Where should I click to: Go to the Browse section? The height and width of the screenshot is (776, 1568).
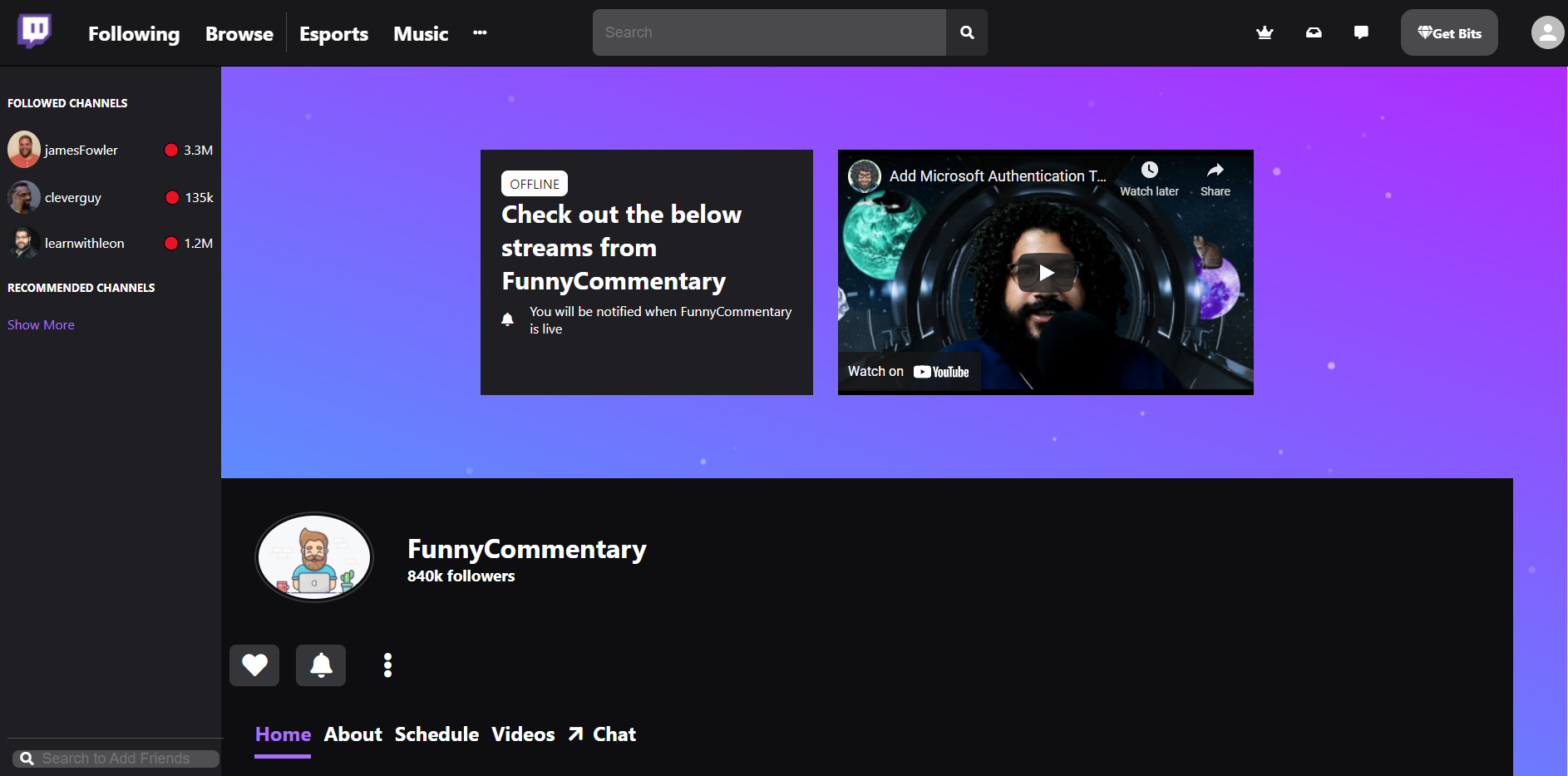point(239,33)
